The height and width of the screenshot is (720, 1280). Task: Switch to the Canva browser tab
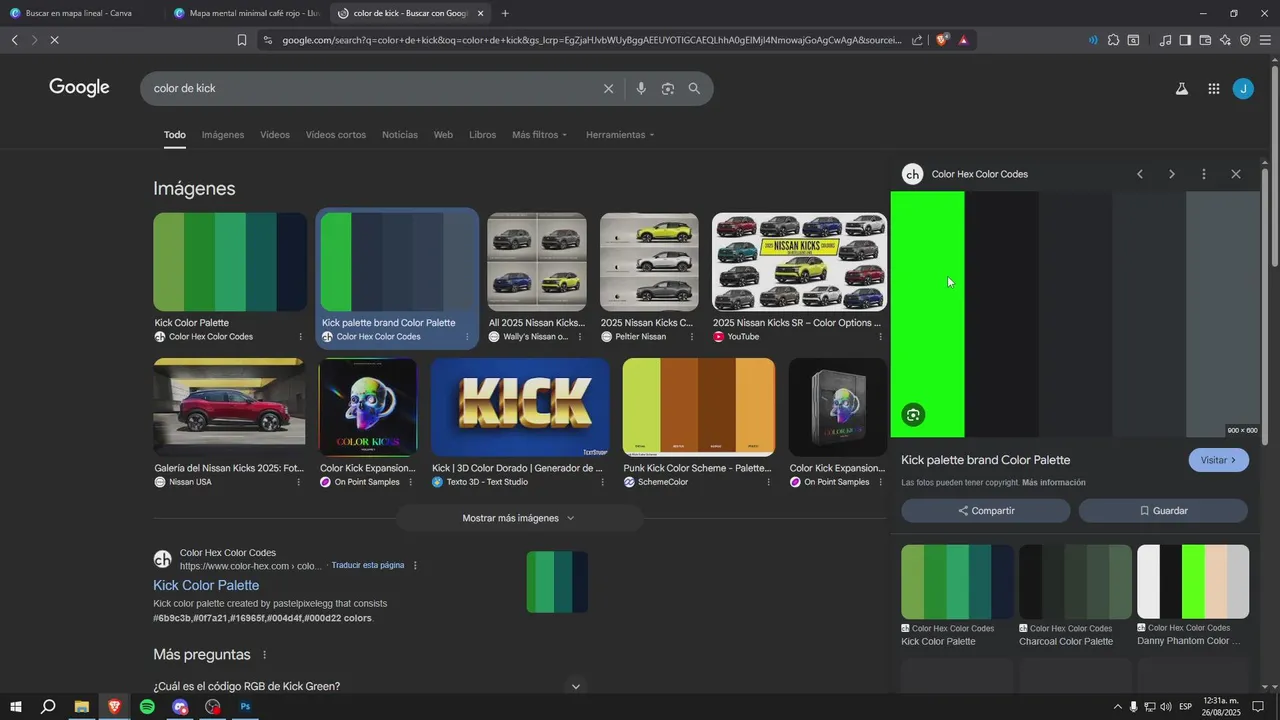(80, 14)
